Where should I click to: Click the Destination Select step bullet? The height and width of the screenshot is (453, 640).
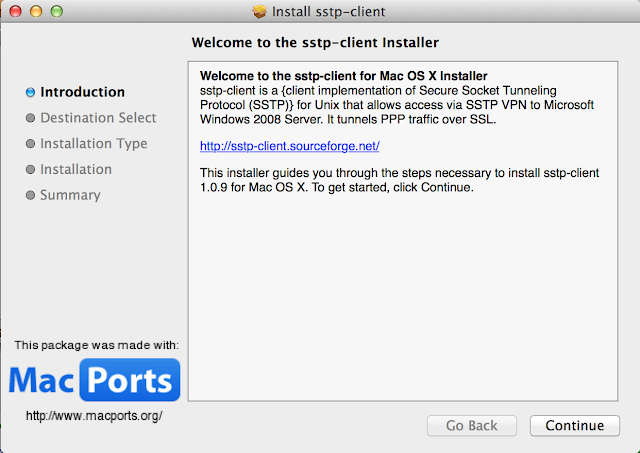31,118
